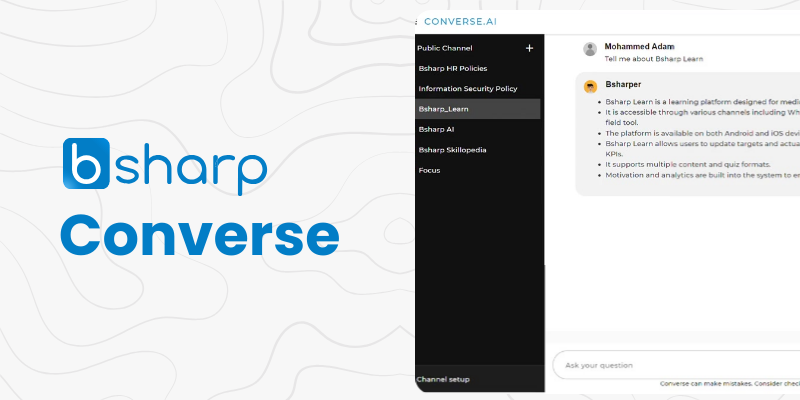This screenshot has width=800, height=400.
Task: Click the CONVERSE.AI header logo
Action: 460,21
